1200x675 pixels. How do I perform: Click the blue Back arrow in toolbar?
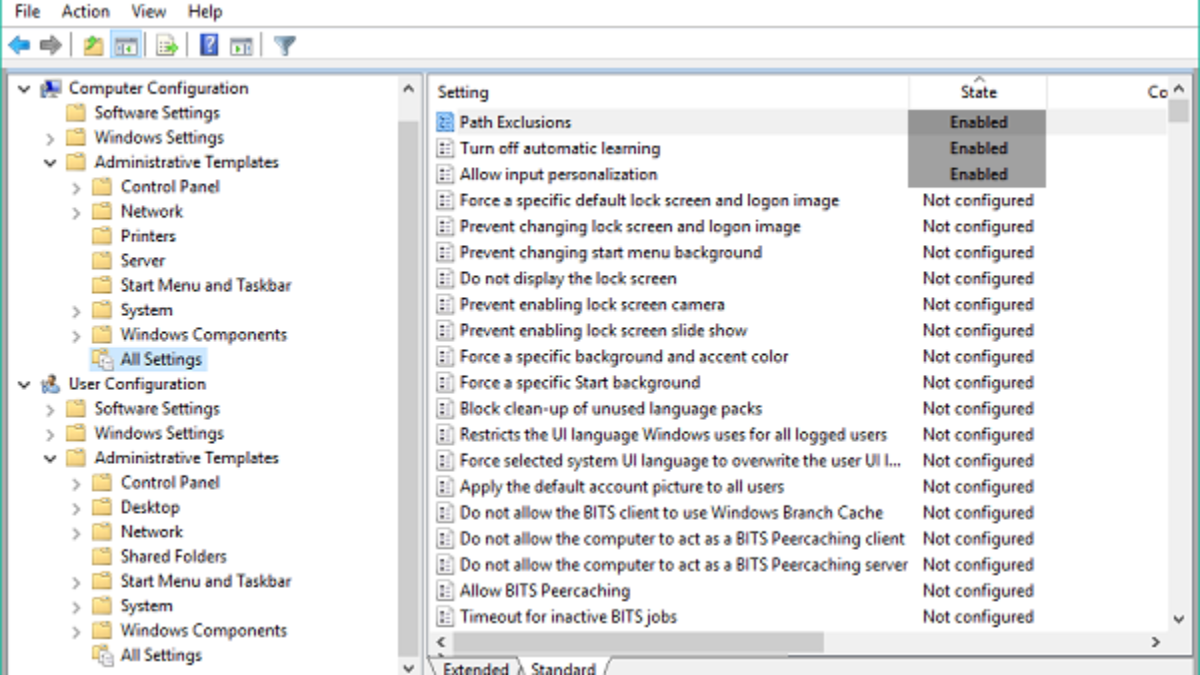[19, 45]
